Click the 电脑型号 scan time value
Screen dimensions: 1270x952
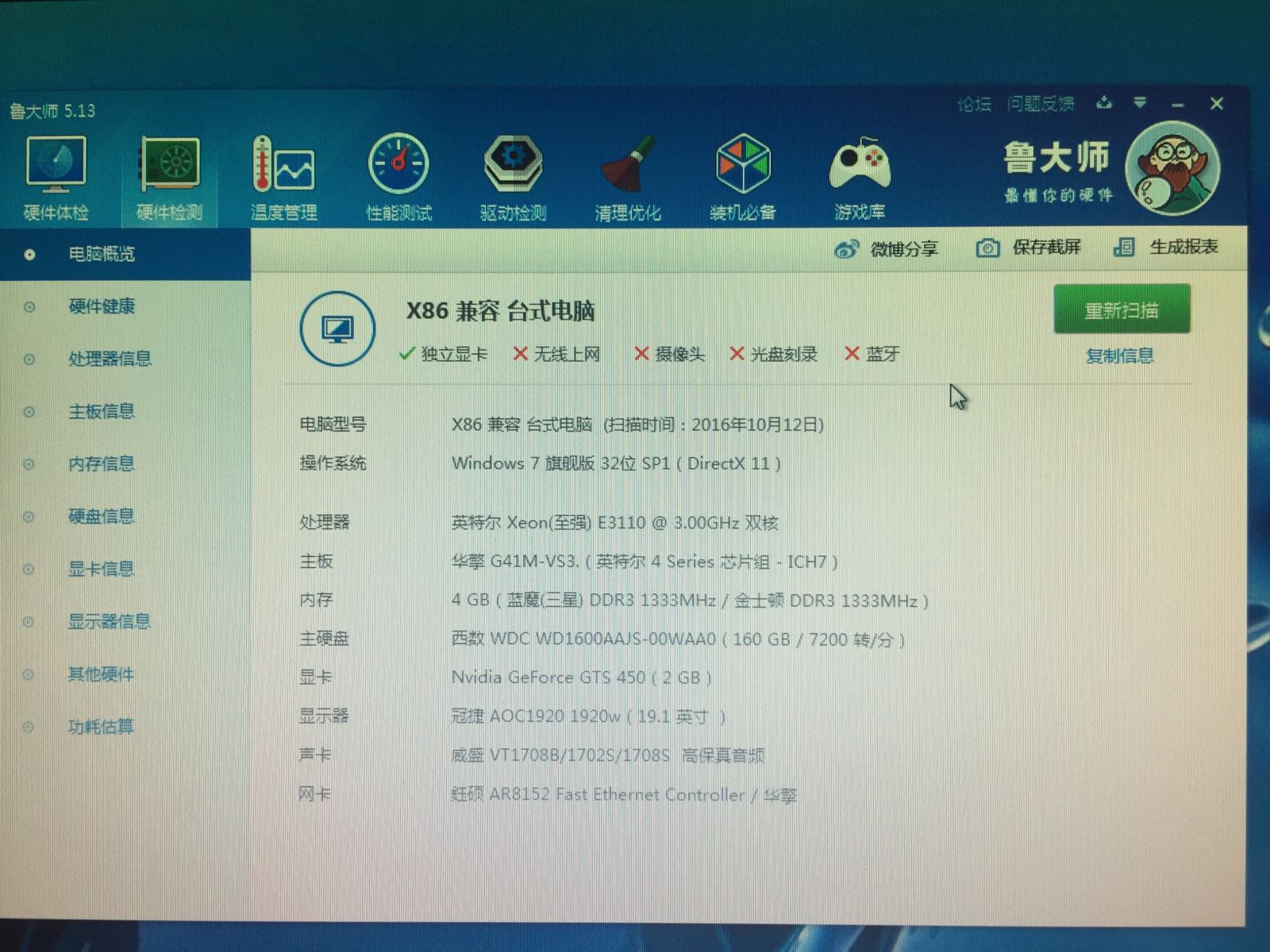coord(637,424)
